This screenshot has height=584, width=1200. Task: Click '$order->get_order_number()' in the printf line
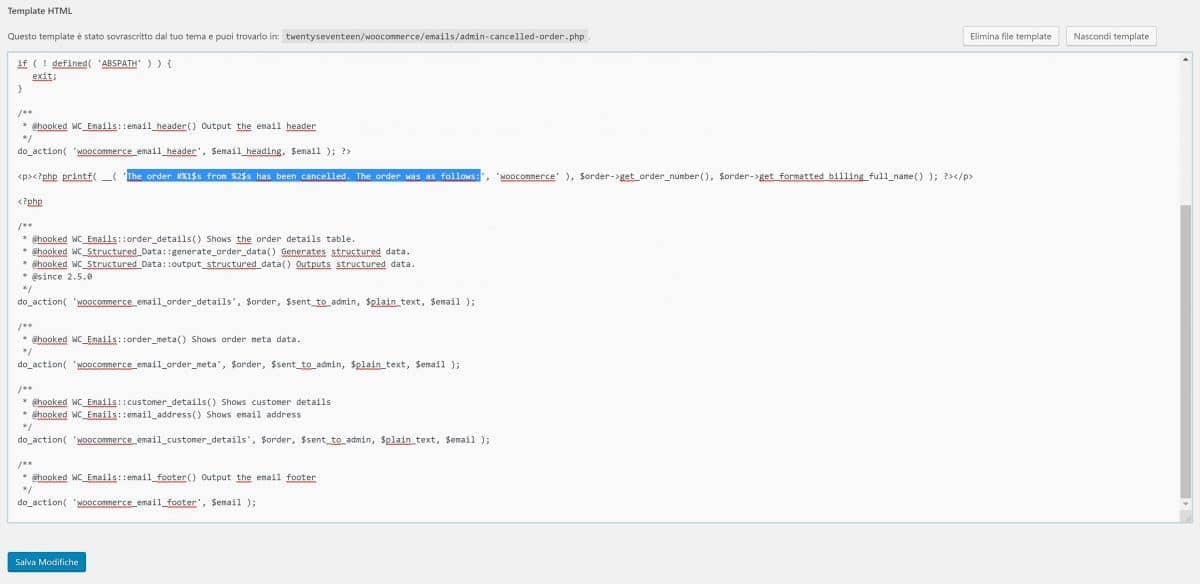click(x=644, y=176)
